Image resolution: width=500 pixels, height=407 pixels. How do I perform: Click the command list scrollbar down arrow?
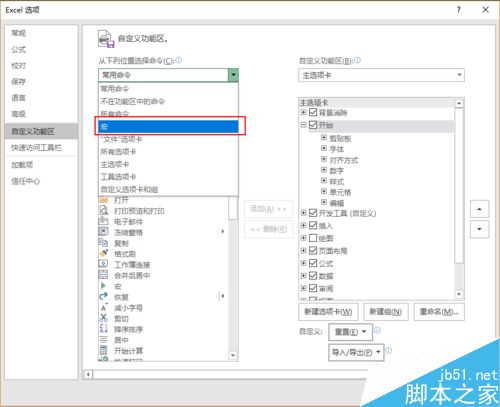[233, 356]
